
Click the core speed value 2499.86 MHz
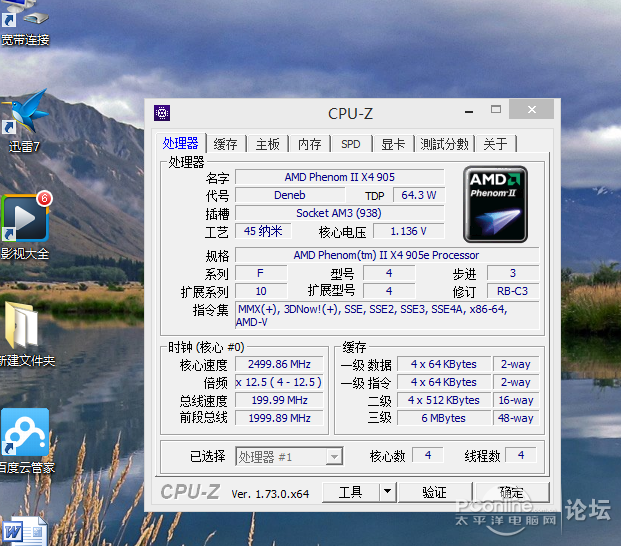click(279, 364)
